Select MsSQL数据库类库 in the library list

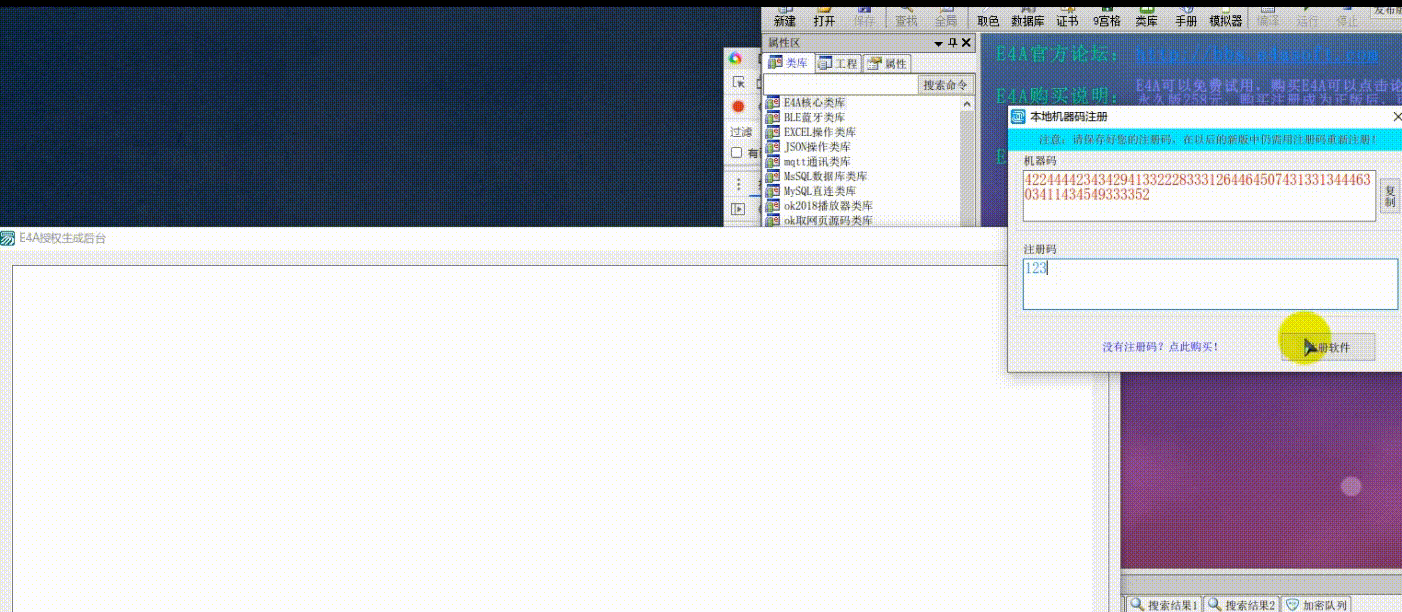coord(825,176)
